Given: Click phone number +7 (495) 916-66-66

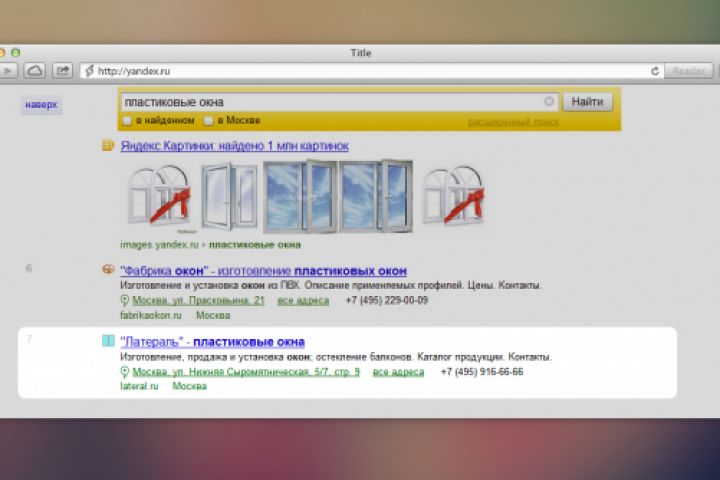Looking at the screenshot, I should coord(482,372).
